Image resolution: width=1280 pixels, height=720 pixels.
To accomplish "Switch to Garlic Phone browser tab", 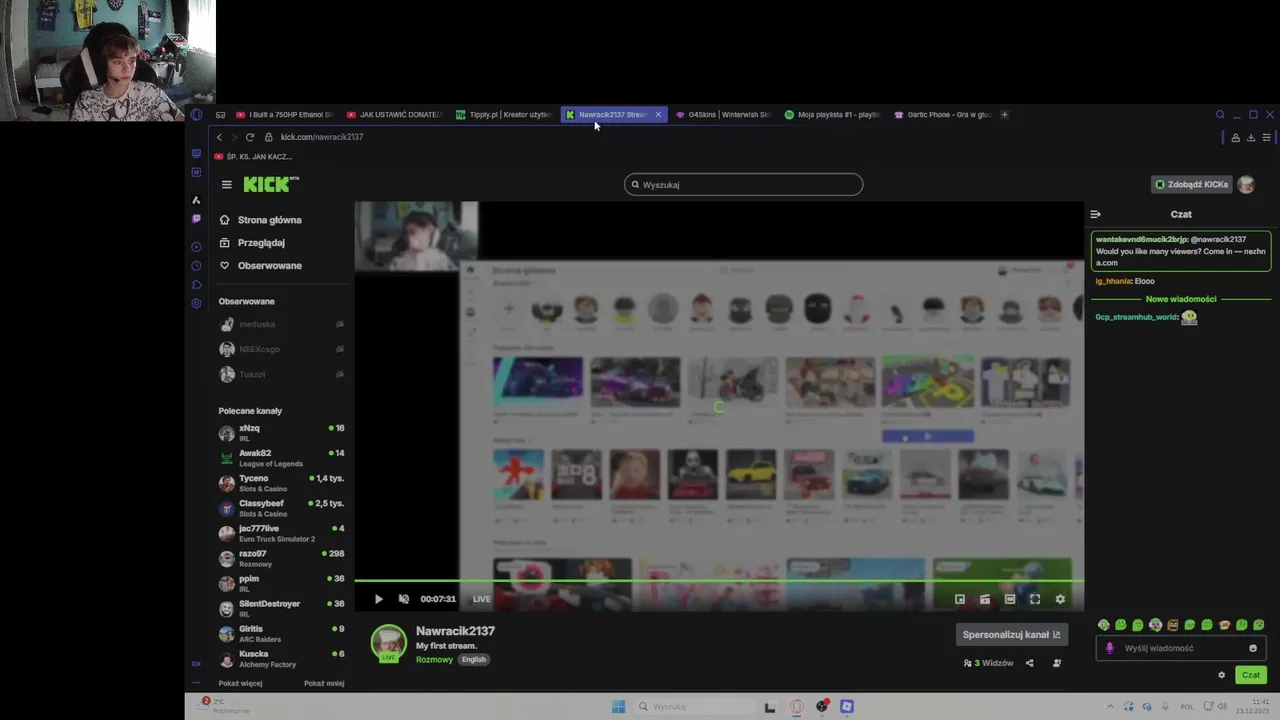I will (x=942, y=115).
